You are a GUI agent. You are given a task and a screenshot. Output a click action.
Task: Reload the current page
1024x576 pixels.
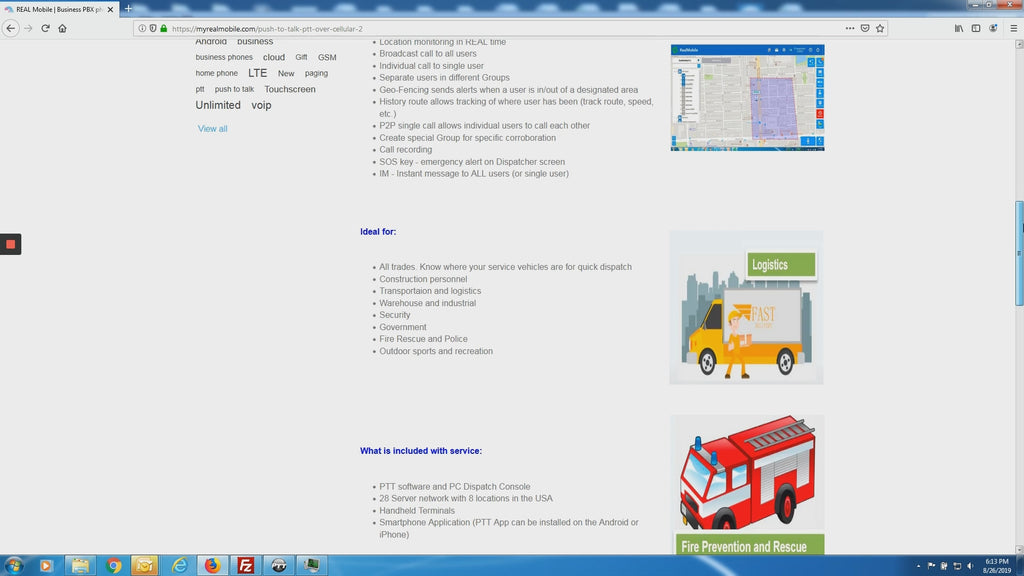[45, 28]
